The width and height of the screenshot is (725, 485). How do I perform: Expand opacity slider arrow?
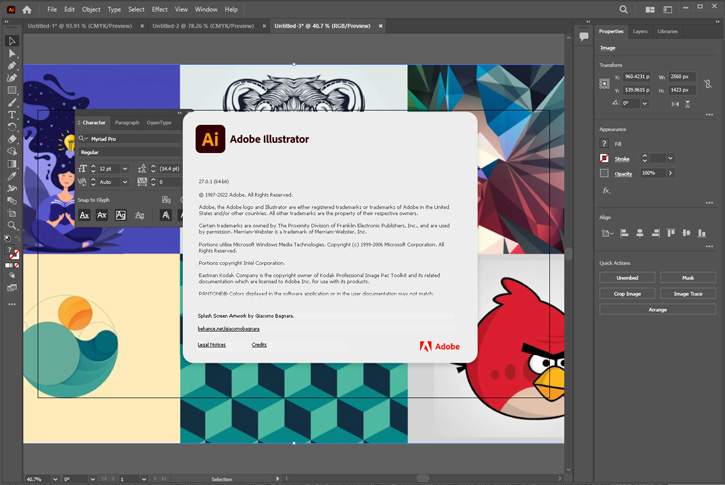point(670,173)
